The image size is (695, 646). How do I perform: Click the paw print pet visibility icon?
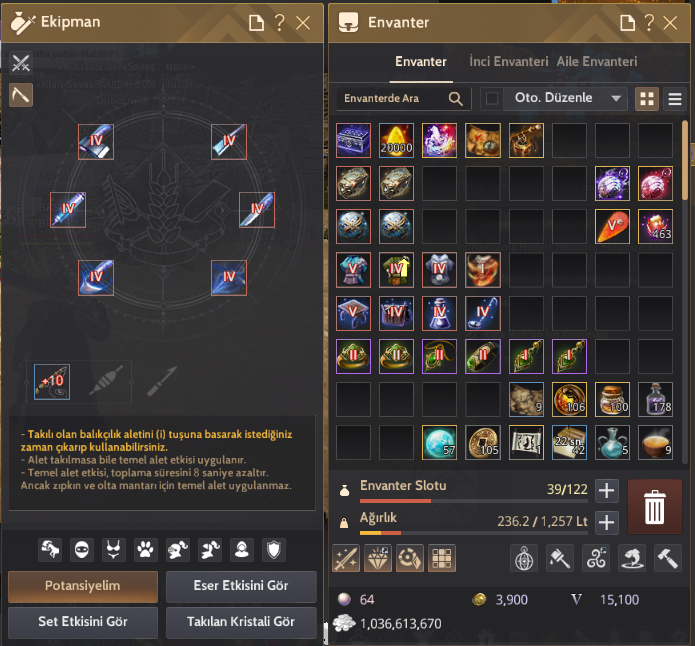145,550
